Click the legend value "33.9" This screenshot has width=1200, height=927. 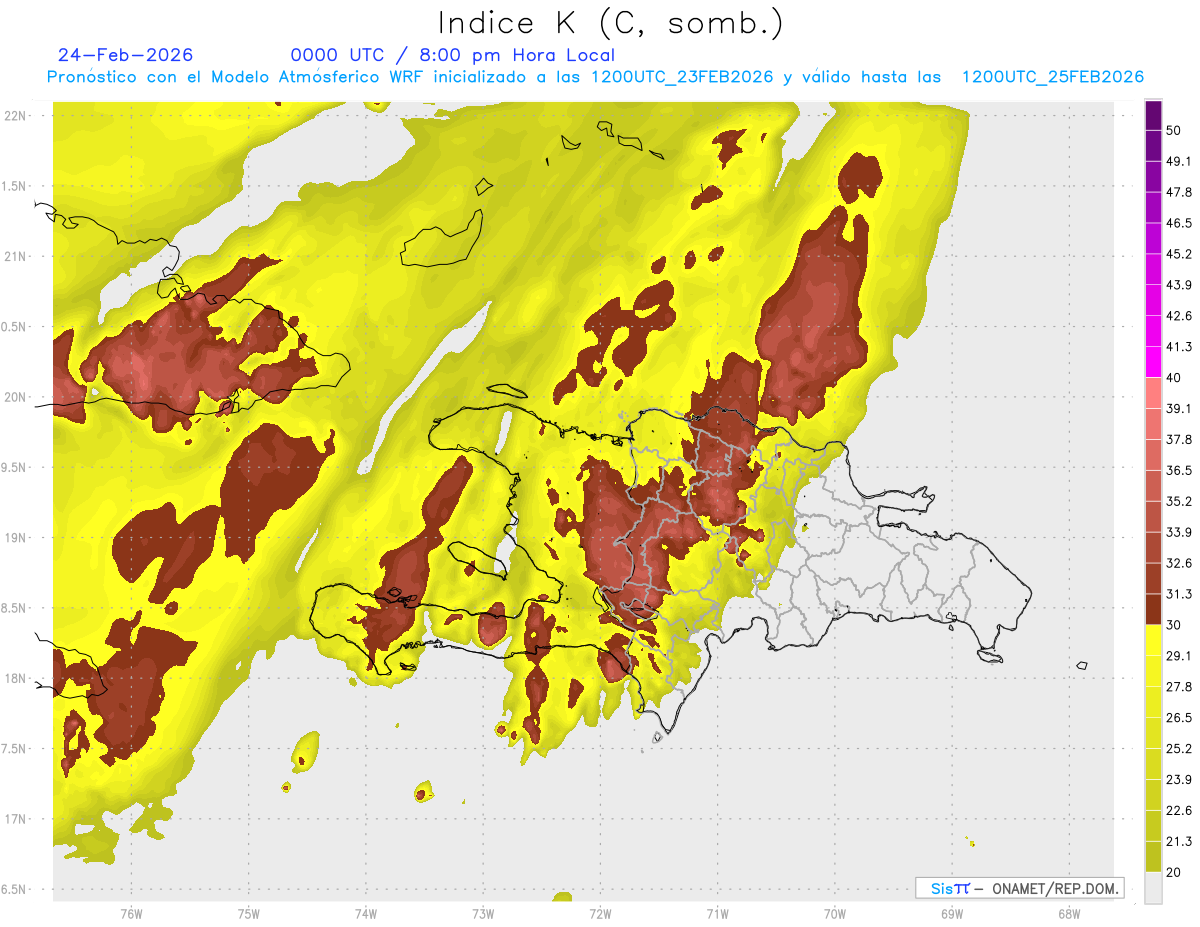pyautogui.click(x=1179, y=533)
